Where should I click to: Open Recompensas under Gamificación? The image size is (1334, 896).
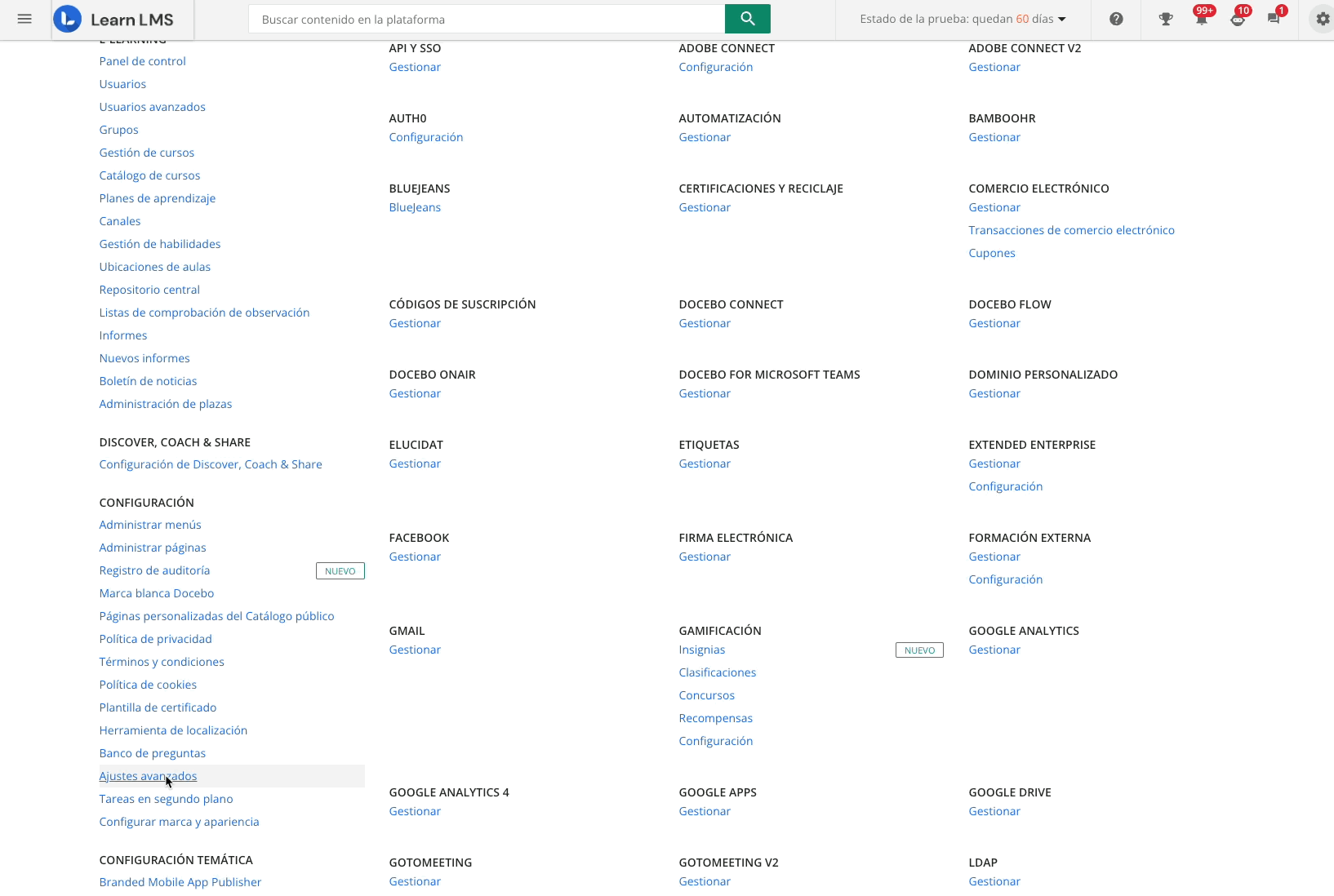(x=716, y=718)
